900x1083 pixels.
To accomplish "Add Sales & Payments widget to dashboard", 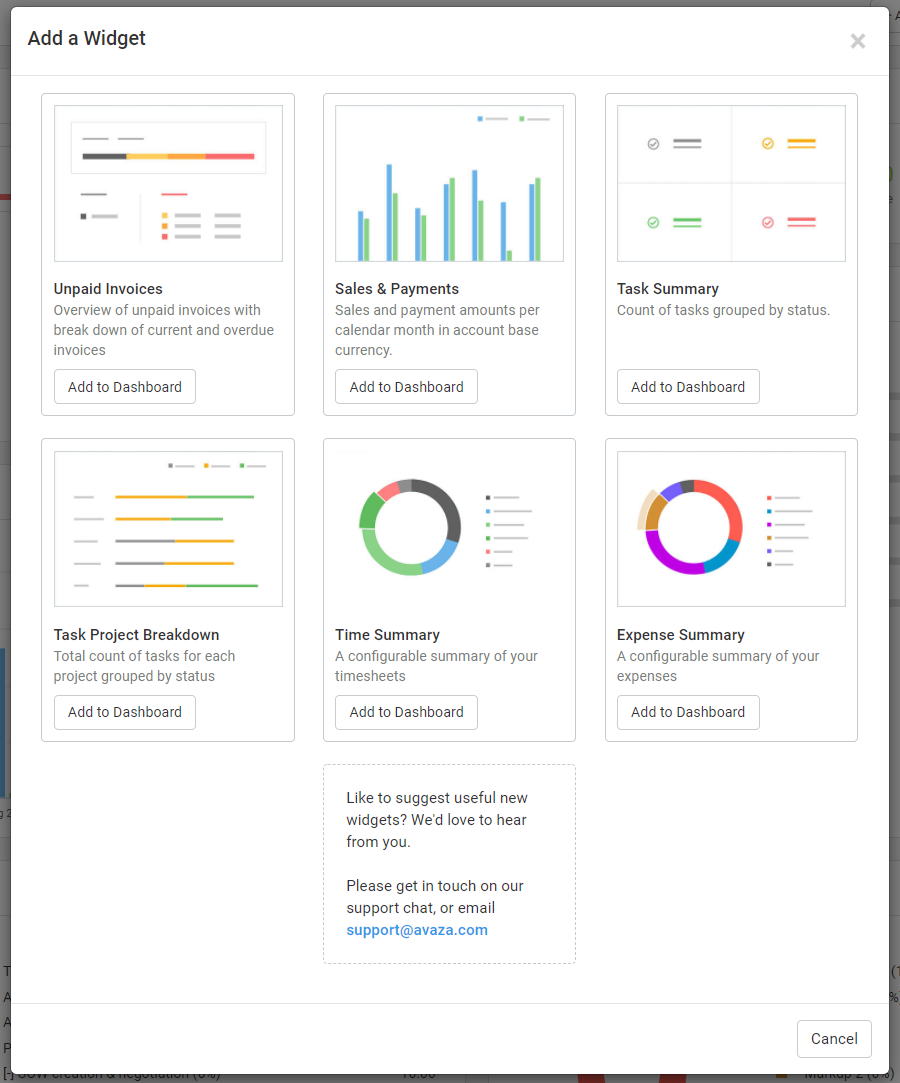I will [x=406, y=387].
